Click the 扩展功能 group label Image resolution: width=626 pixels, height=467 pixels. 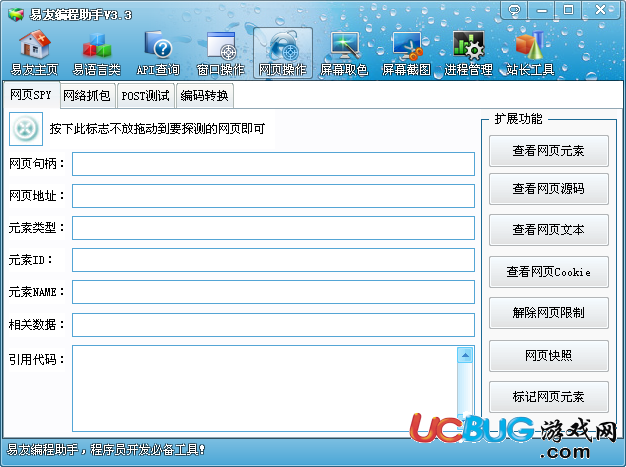click(x=518, y=119)
